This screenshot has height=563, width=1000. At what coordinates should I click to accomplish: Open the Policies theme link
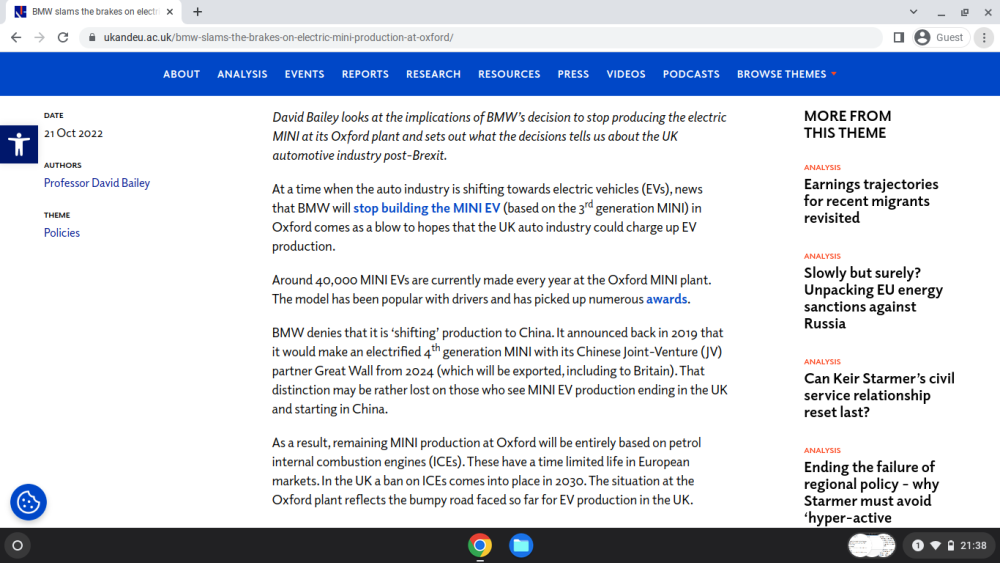coord(62,233)
